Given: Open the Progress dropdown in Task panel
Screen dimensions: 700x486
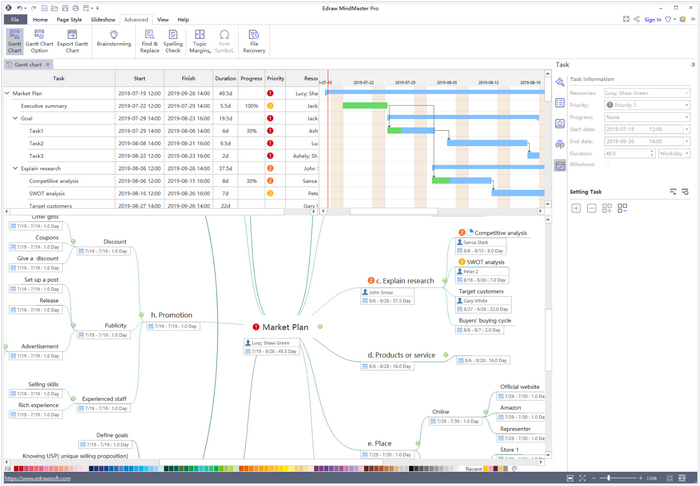Looking at the screenshot, I should (x=687, y=117).
